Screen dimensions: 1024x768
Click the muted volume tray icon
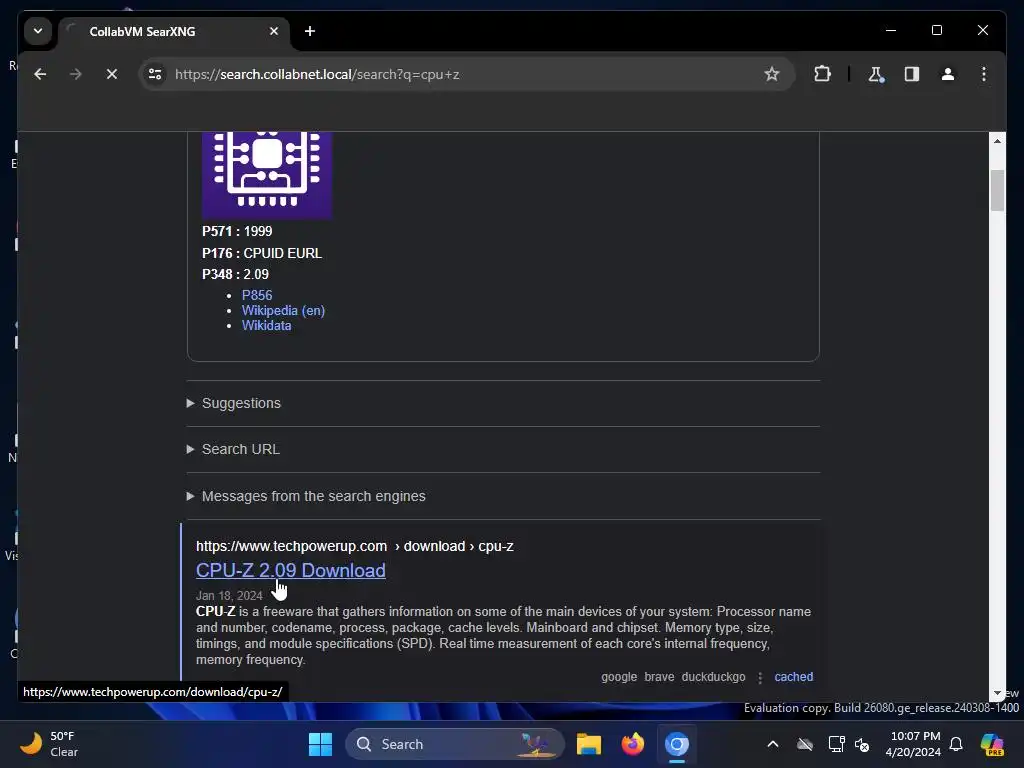click(862, 744)
